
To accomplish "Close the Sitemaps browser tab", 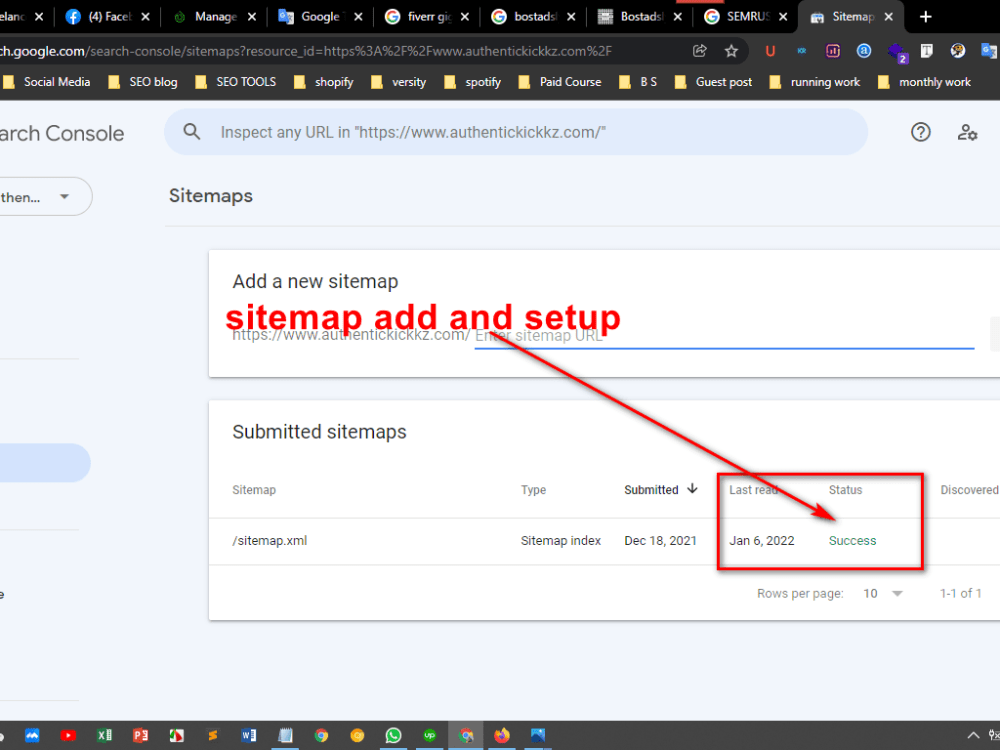I will (888, 17).
